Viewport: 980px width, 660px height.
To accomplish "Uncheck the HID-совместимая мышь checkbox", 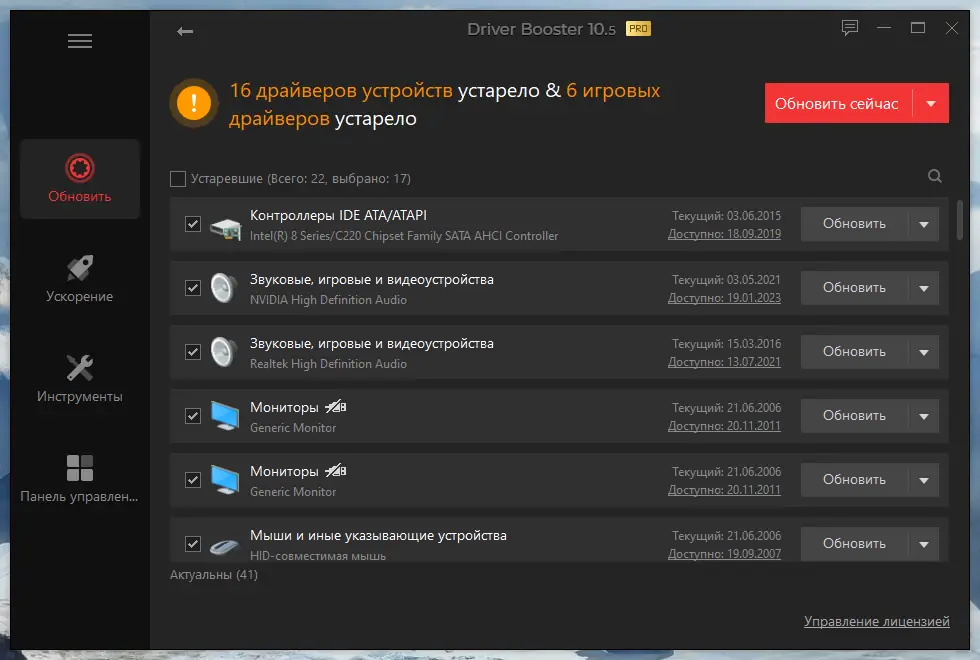I will pos(193,544).
